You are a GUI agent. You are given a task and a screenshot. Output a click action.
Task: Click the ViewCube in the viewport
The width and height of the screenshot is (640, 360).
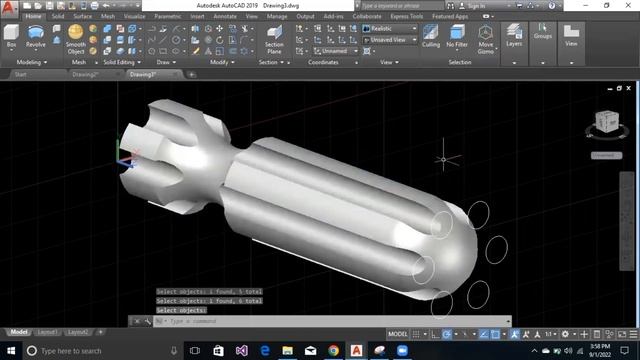click(607, 121)
